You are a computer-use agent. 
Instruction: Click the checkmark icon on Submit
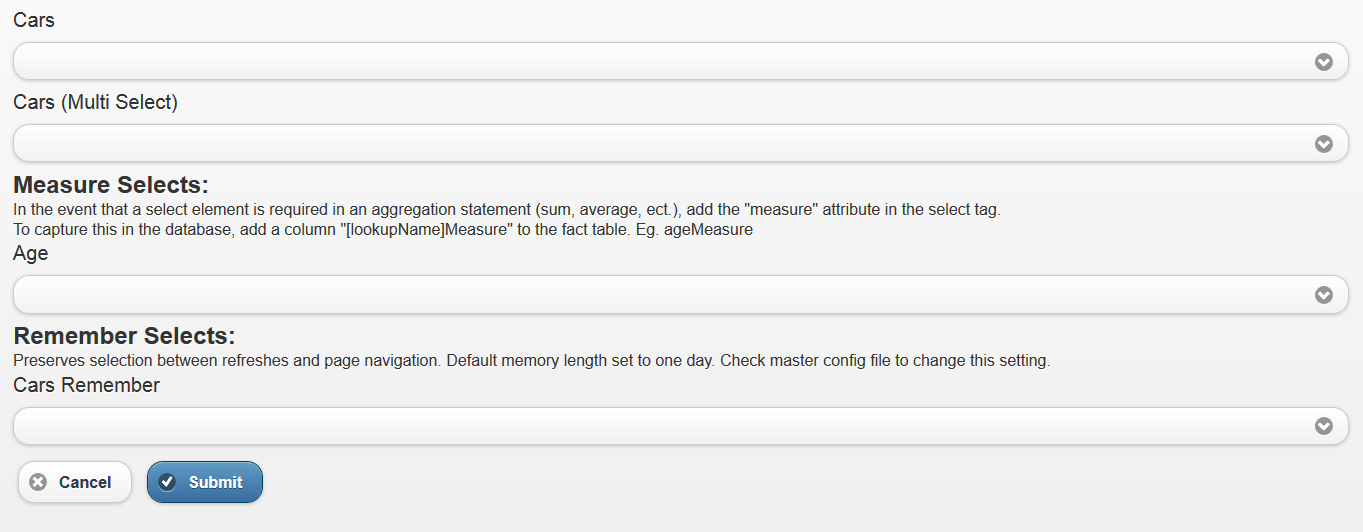(x=167, y=482)
